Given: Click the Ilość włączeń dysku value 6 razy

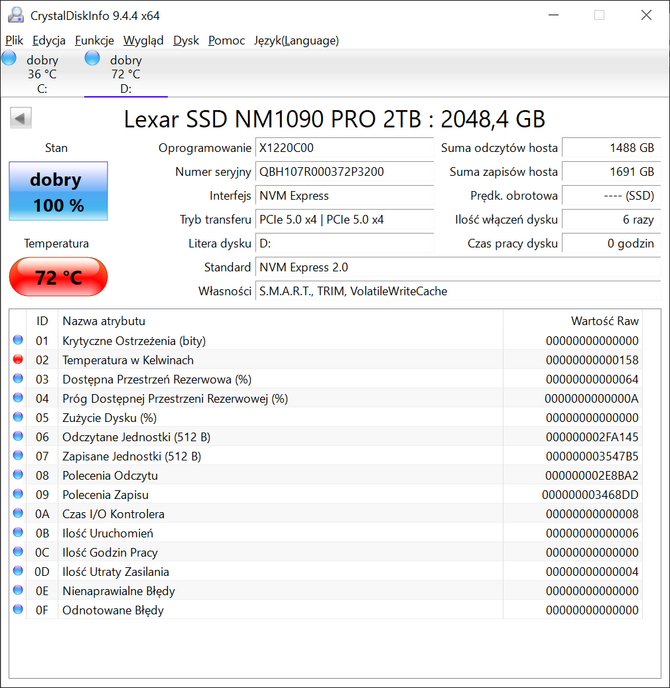Looking at the screenshot, I should click(x=611, y=219).
